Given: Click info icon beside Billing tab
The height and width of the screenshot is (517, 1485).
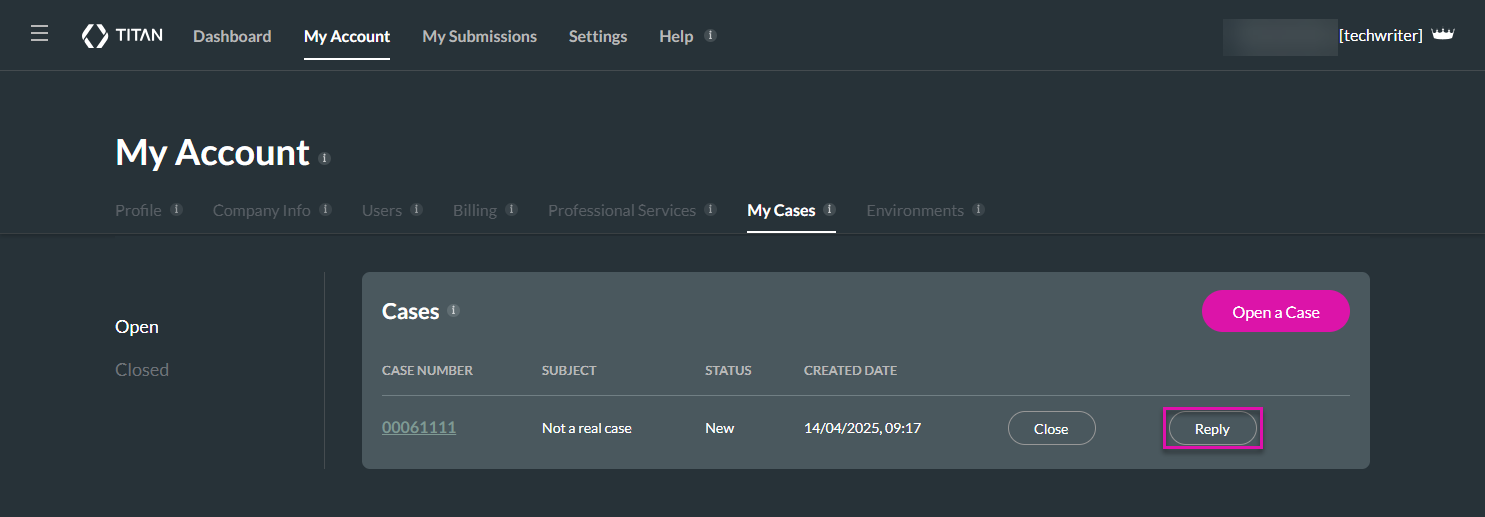Looking at the screenshot, I should tap(511, 210).
